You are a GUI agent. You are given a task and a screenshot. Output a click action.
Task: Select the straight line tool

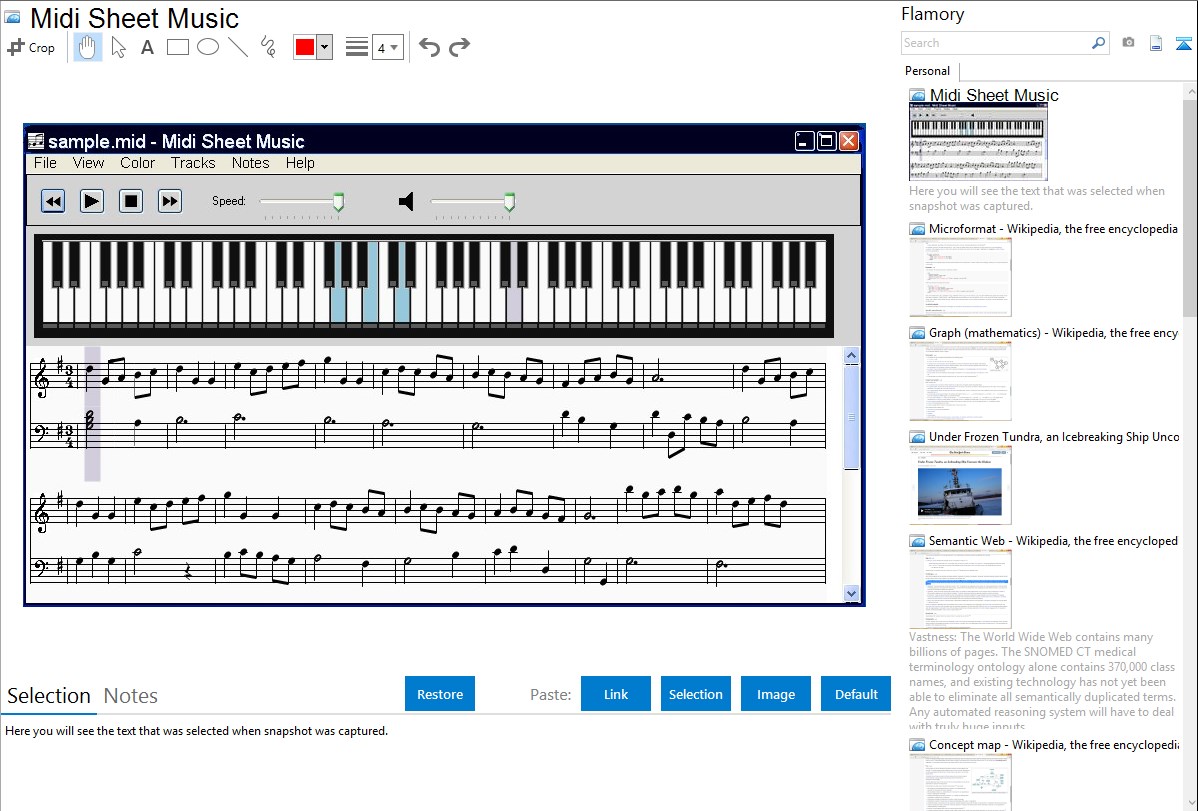coord(238,47)
